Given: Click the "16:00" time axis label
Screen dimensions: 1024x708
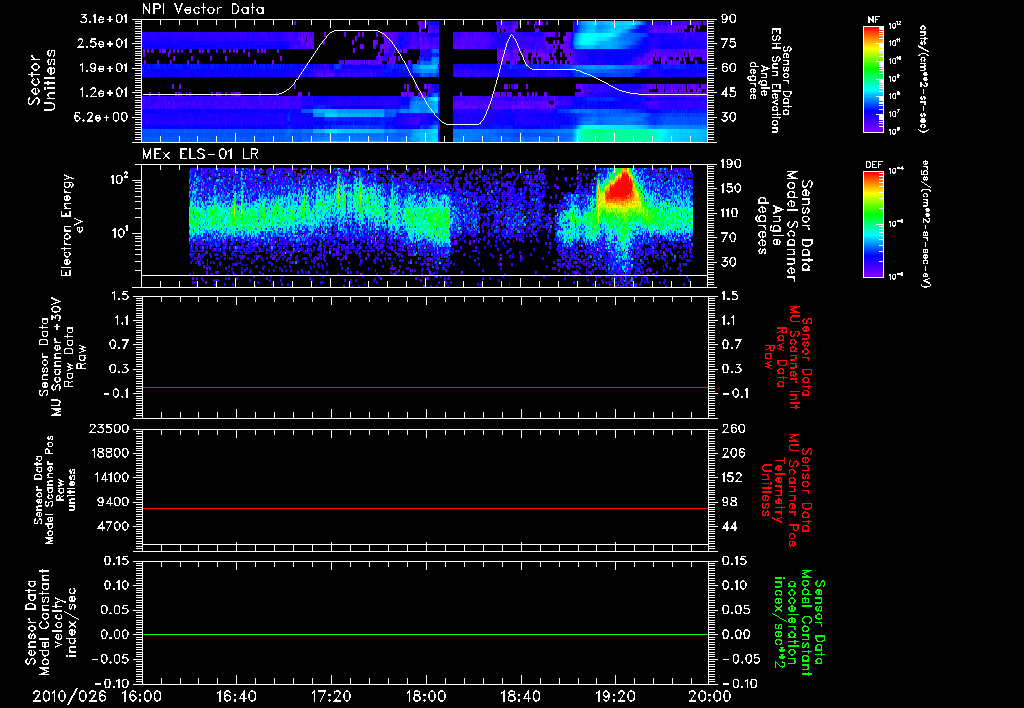Looking at the screenshot, I should pyautogui.click(x=142, y=696).
